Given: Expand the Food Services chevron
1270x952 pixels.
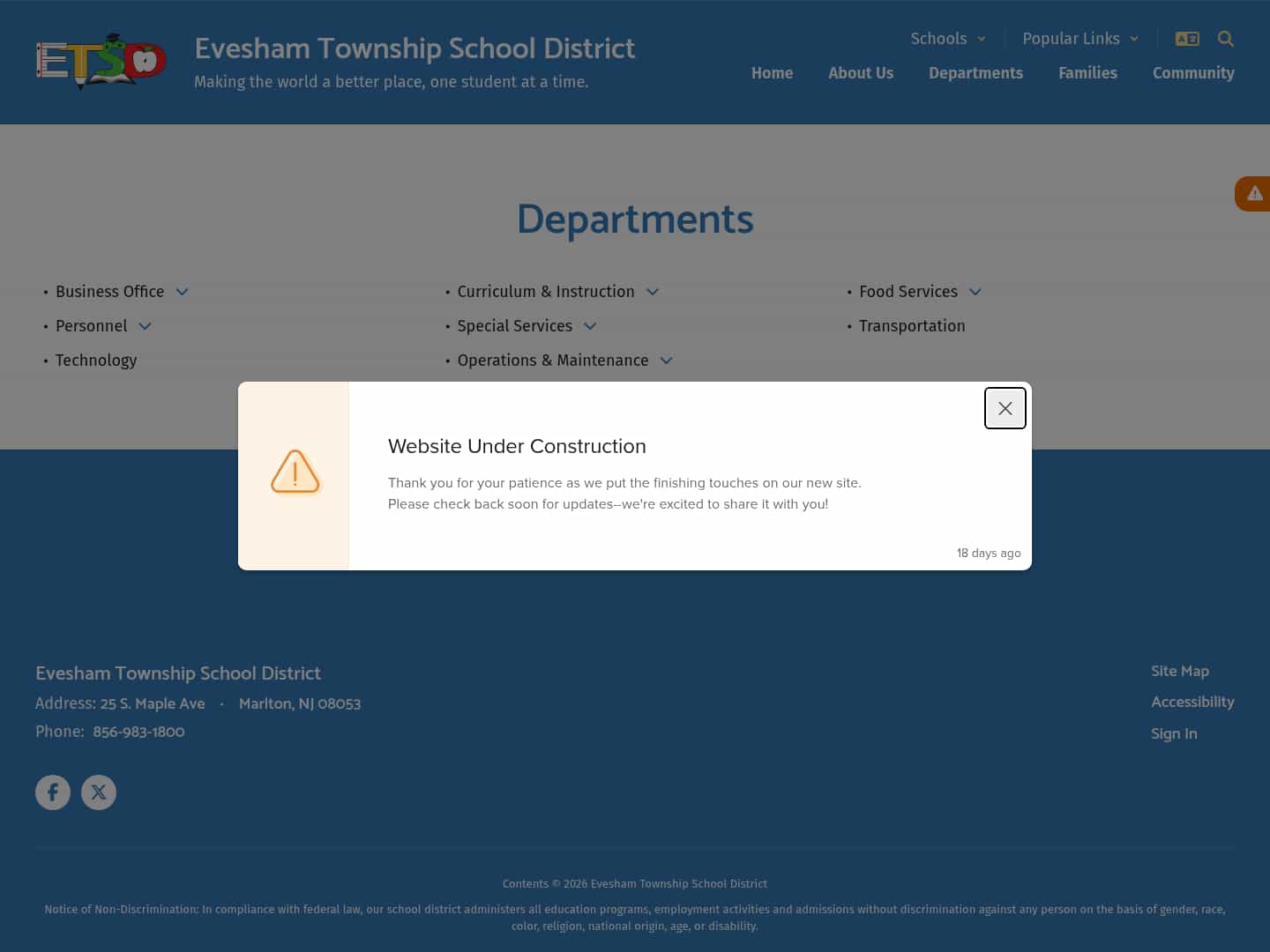Looking at the screenshot, I should tap(975, 292).
